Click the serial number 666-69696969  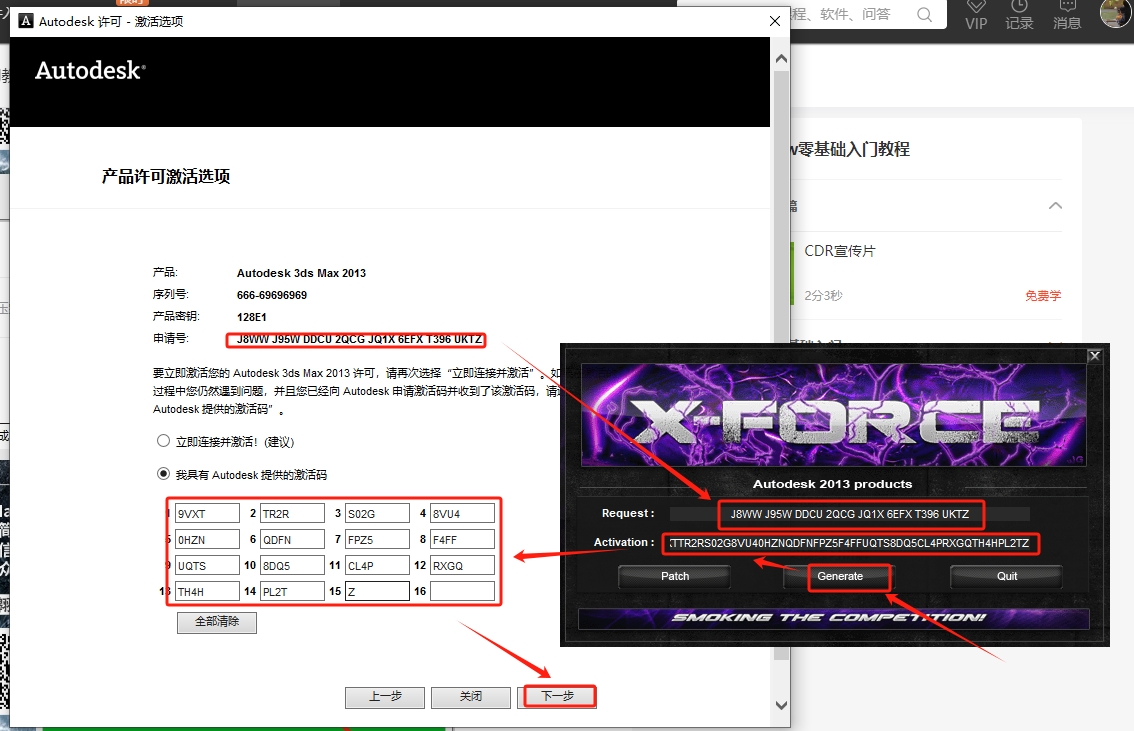coord(272,295)
